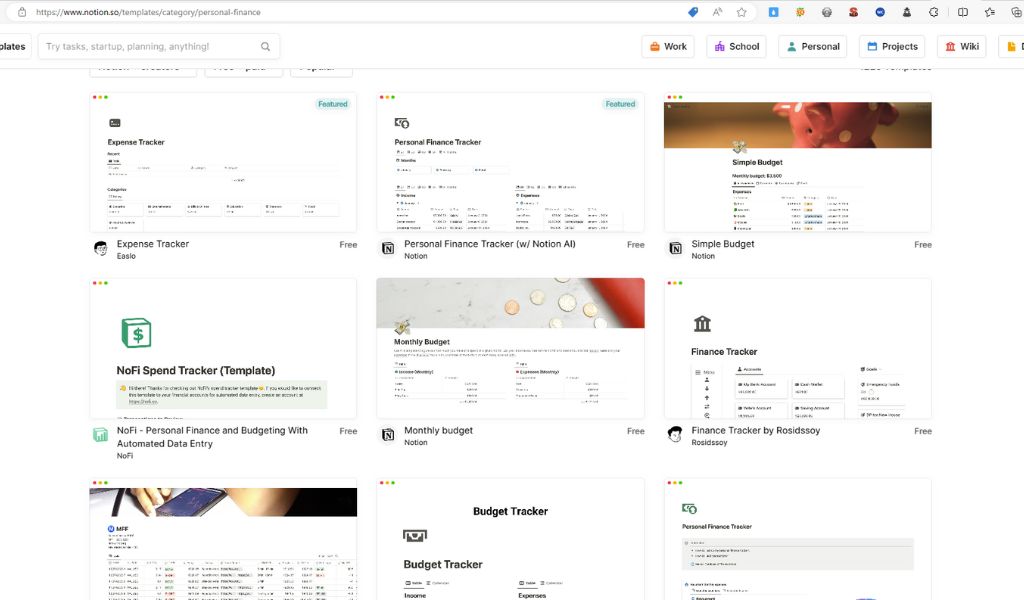
Task: Click the NoFi creator name
Action: pos(125,456)
